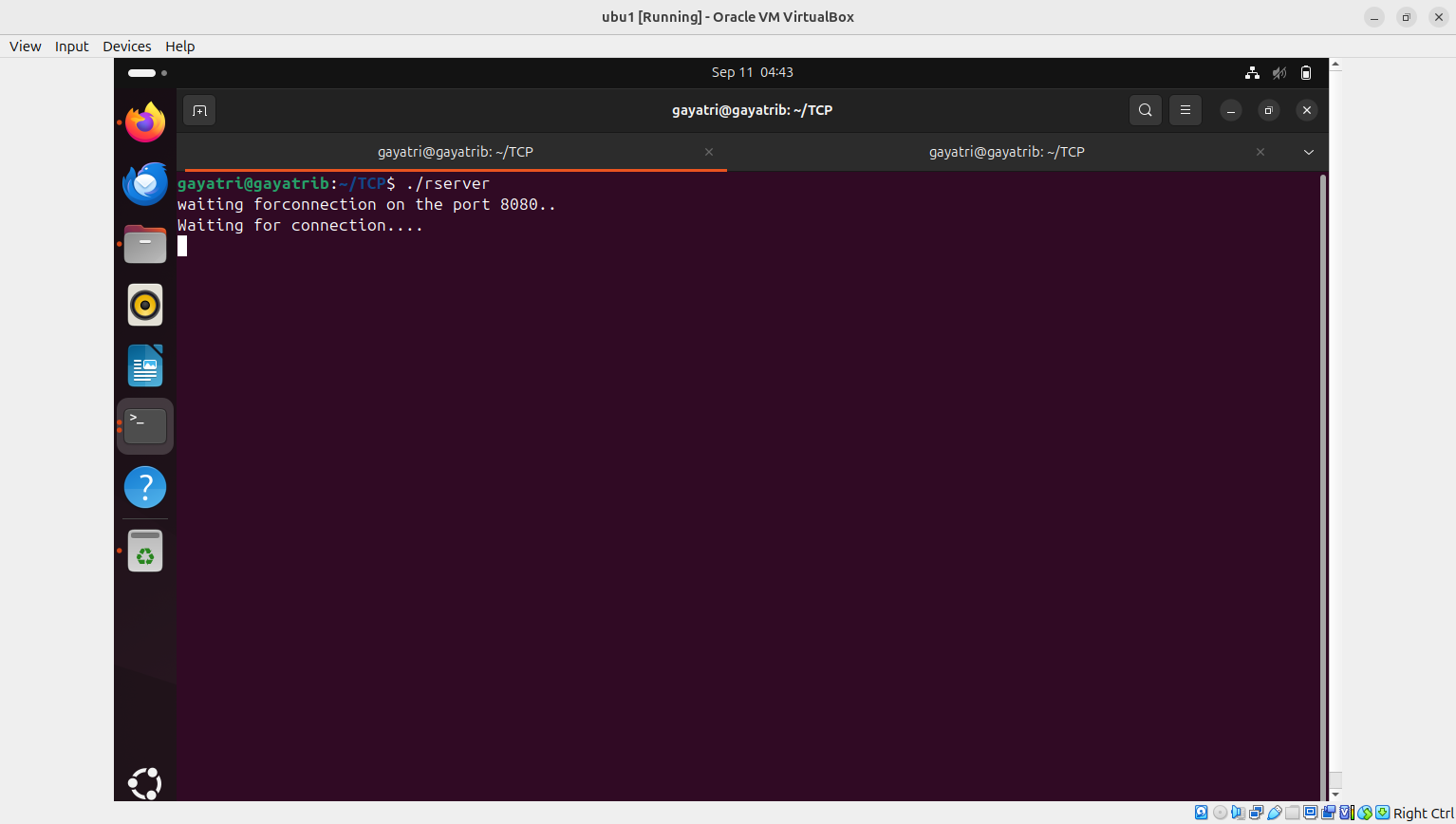Open a new terminal tab
Image resolution: width=1456 pixels, height=824 pixels.
(x=199, y=111)
